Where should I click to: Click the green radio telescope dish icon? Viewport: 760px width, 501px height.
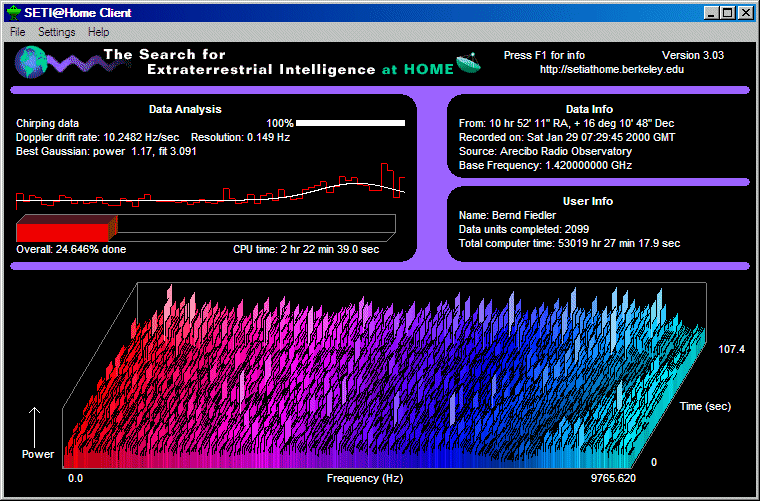[468, 63]
